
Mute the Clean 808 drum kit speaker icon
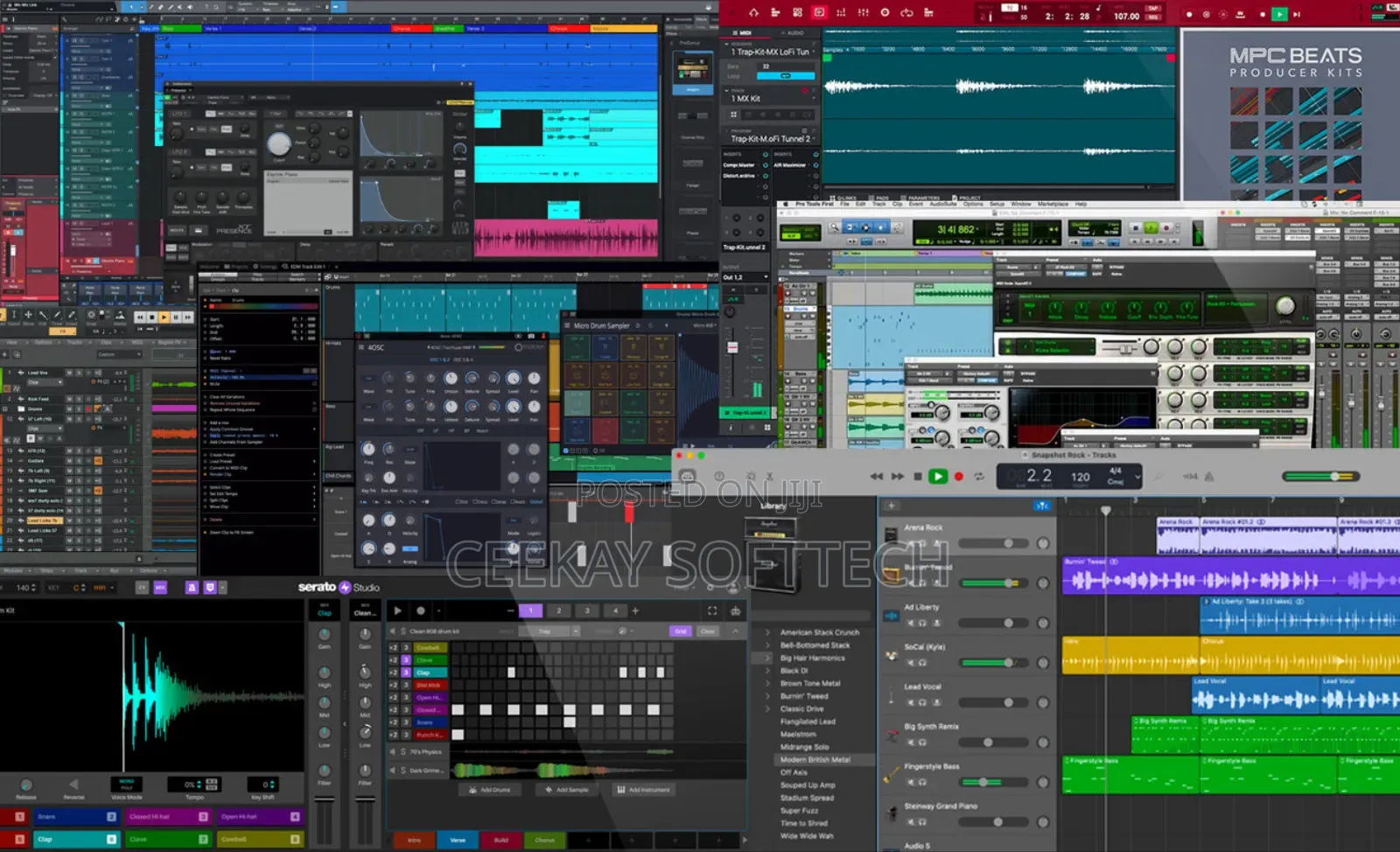[x=393, y=631]
